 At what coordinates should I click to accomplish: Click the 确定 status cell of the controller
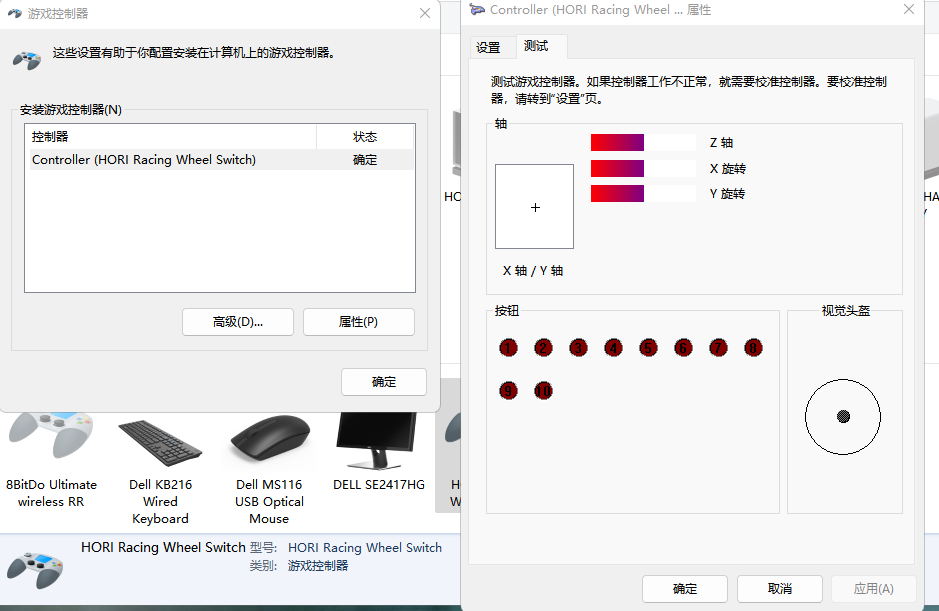click(365, 160)
